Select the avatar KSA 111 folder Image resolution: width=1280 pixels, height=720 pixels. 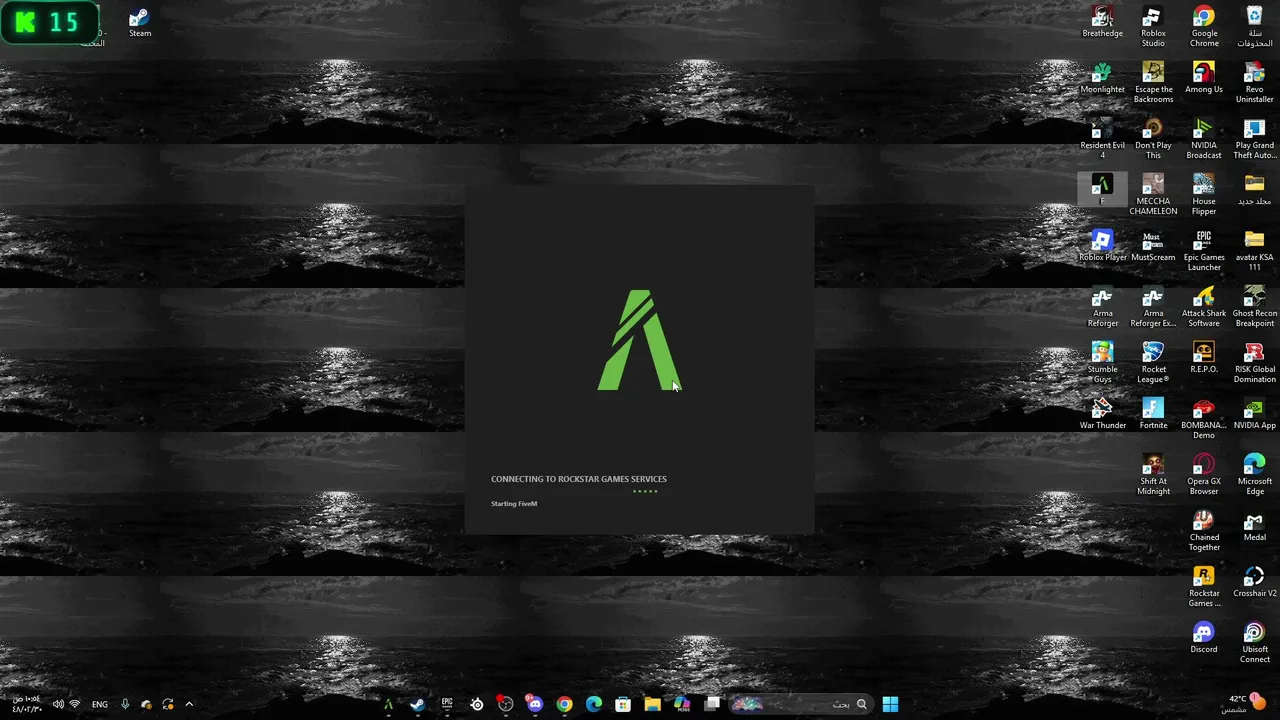click(1254, 251)
